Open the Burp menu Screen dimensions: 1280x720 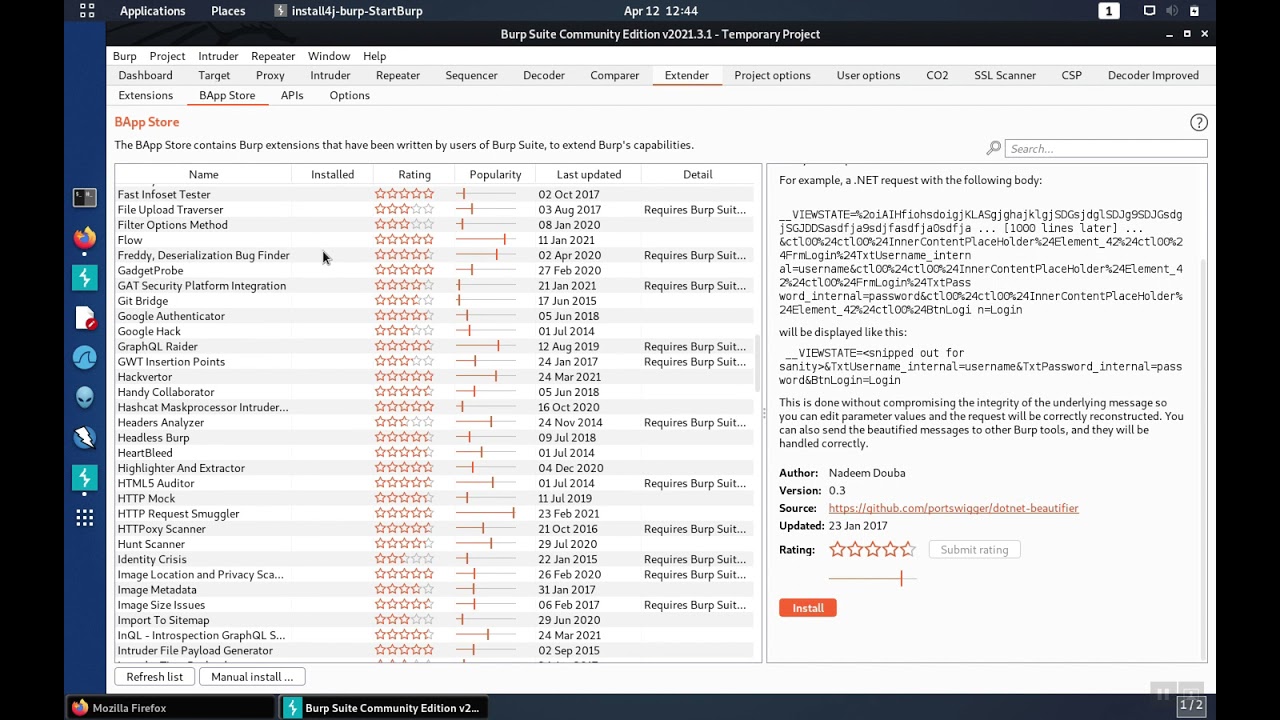124,56
